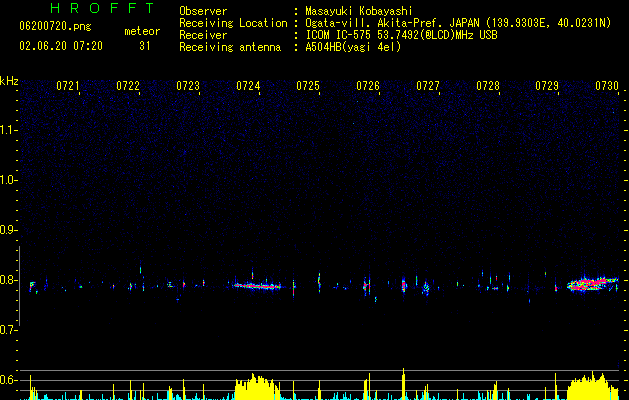
Task: Click time marker 0721
Action: 68,86
